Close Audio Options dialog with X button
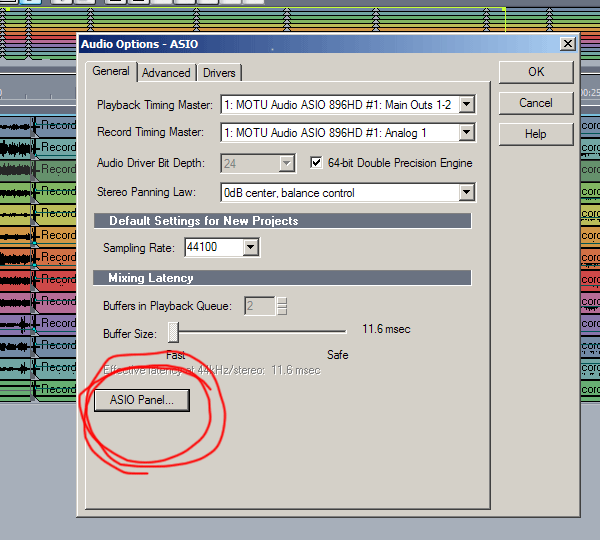Screen dimensions: 600x540 [x=567, y=44]
